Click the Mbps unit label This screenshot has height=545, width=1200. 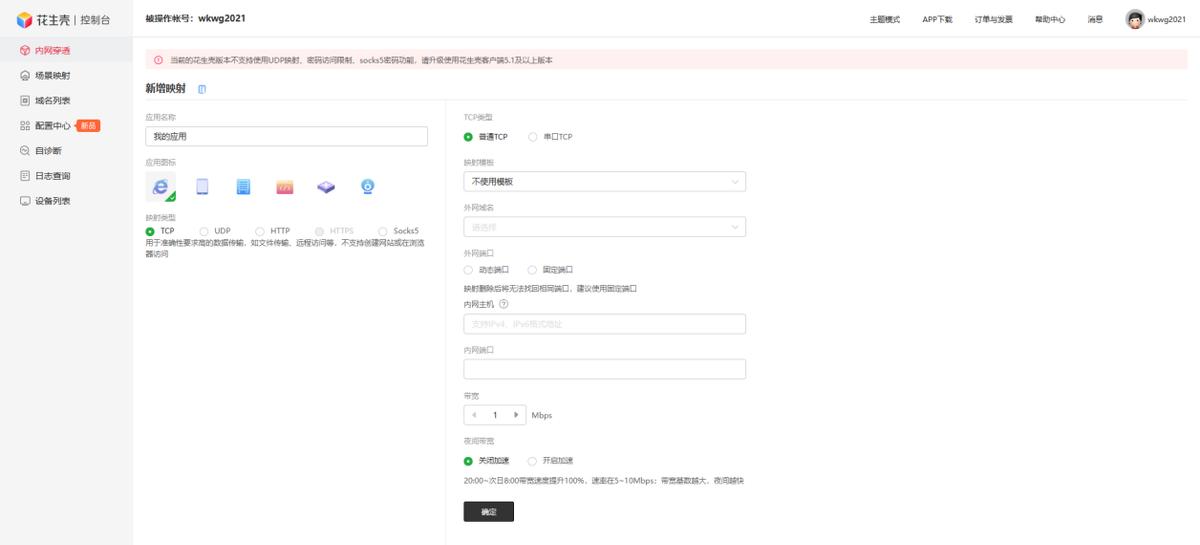point(541,415)
